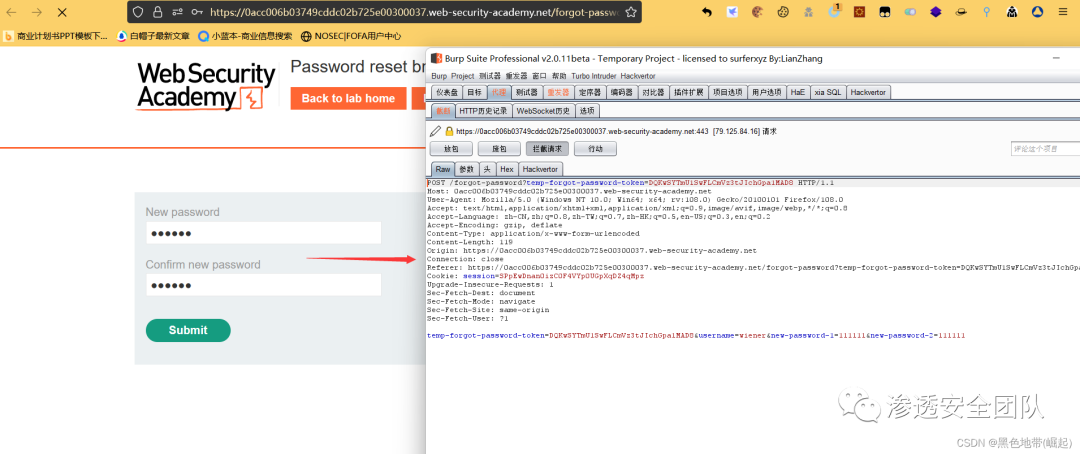Open the 选项 sub-tab under proxy

(587, 110)
